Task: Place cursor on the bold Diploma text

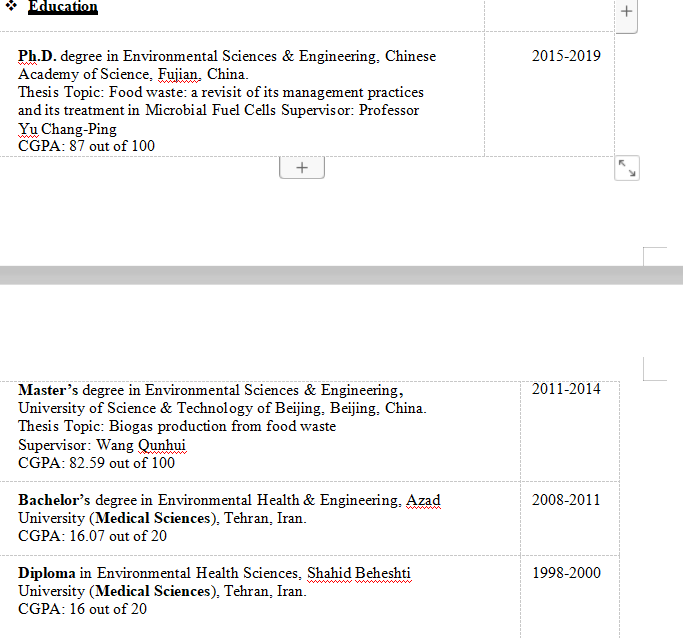Action: (47, 573)
